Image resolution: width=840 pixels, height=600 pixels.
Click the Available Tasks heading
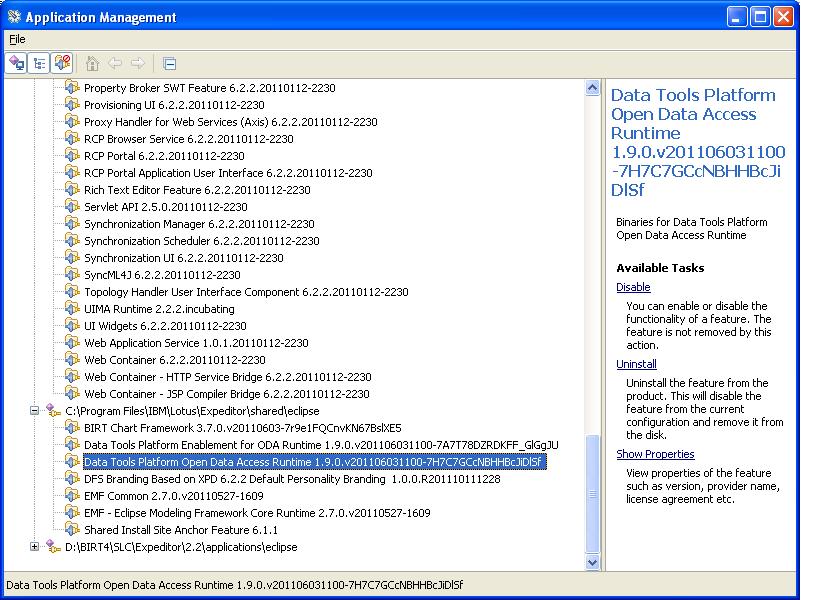(x=660, y=268)
